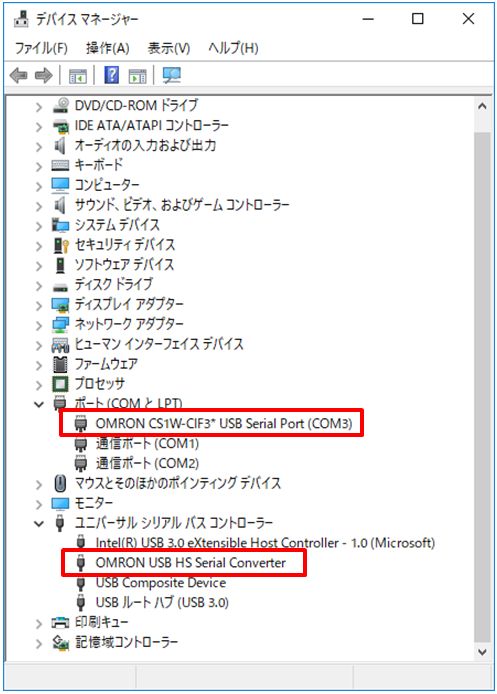Minimize the Device Manager window
This screenshot has height=694, width=497.
(x=368, y=19)
